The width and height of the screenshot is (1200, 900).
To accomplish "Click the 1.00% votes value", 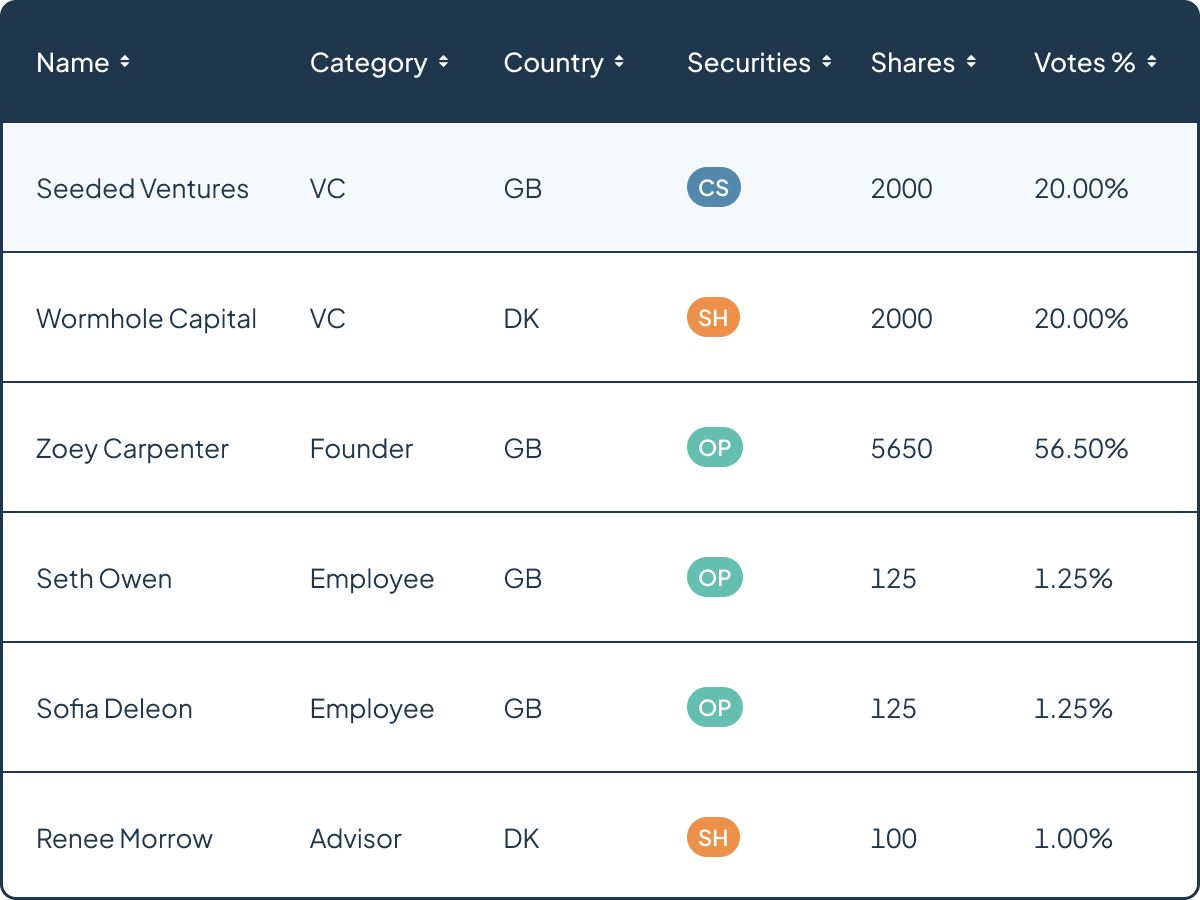I will pos(1074,839).
